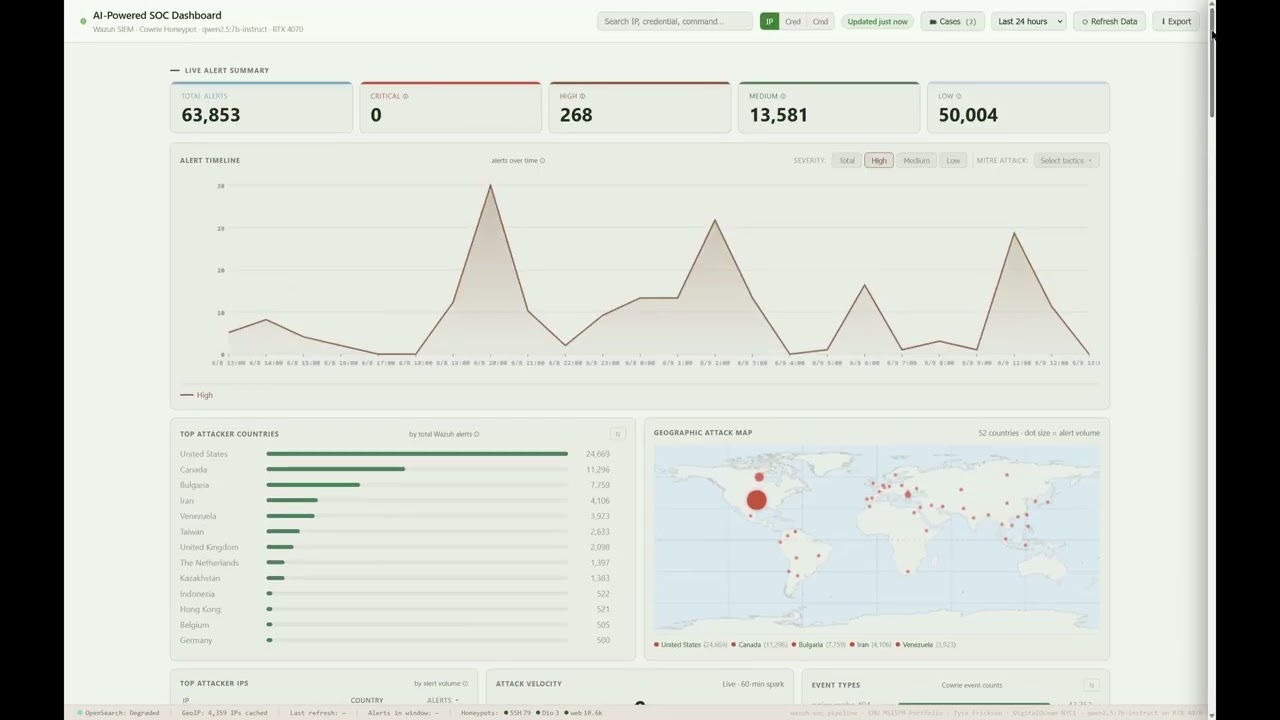This screenshot has height=720, width=1280.
Task: Click the large United States dot on map
Action: pyautogui.click(x=756, y=500)
